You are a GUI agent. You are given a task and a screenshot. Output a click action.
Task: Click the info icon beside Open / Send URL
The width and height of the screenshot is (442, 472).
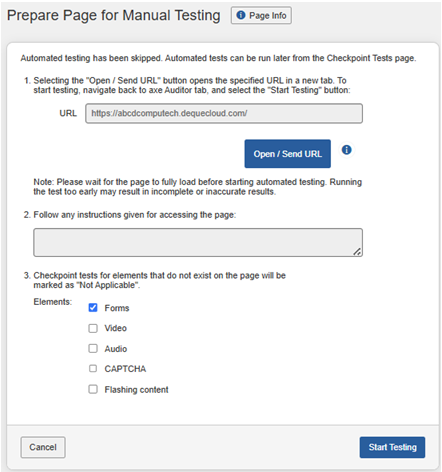click(347, 150)
